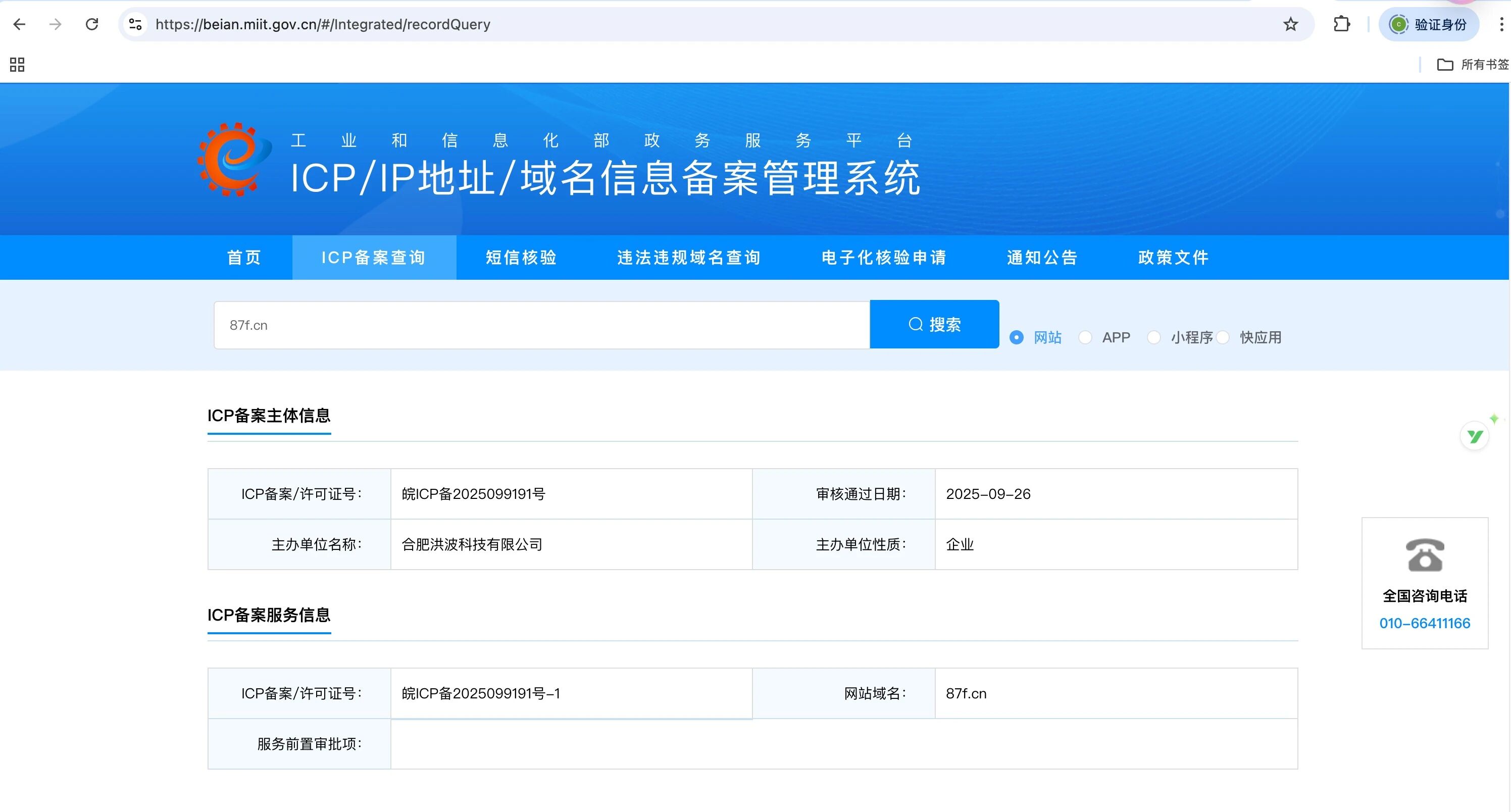This screenshot has width=1511, height=812.
Task: Click the browser back arrow
Action: click(x=19, y=24)
